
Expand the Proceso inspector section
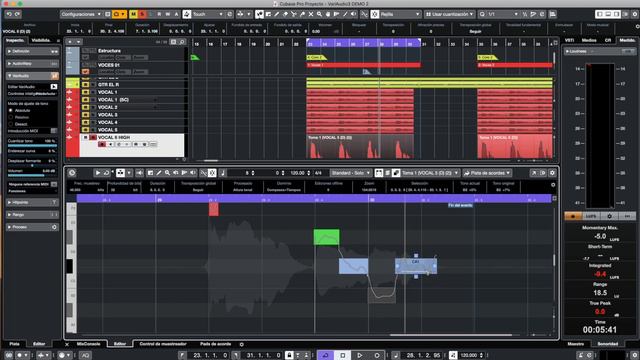pyautogui.click(x=32, y=227)
